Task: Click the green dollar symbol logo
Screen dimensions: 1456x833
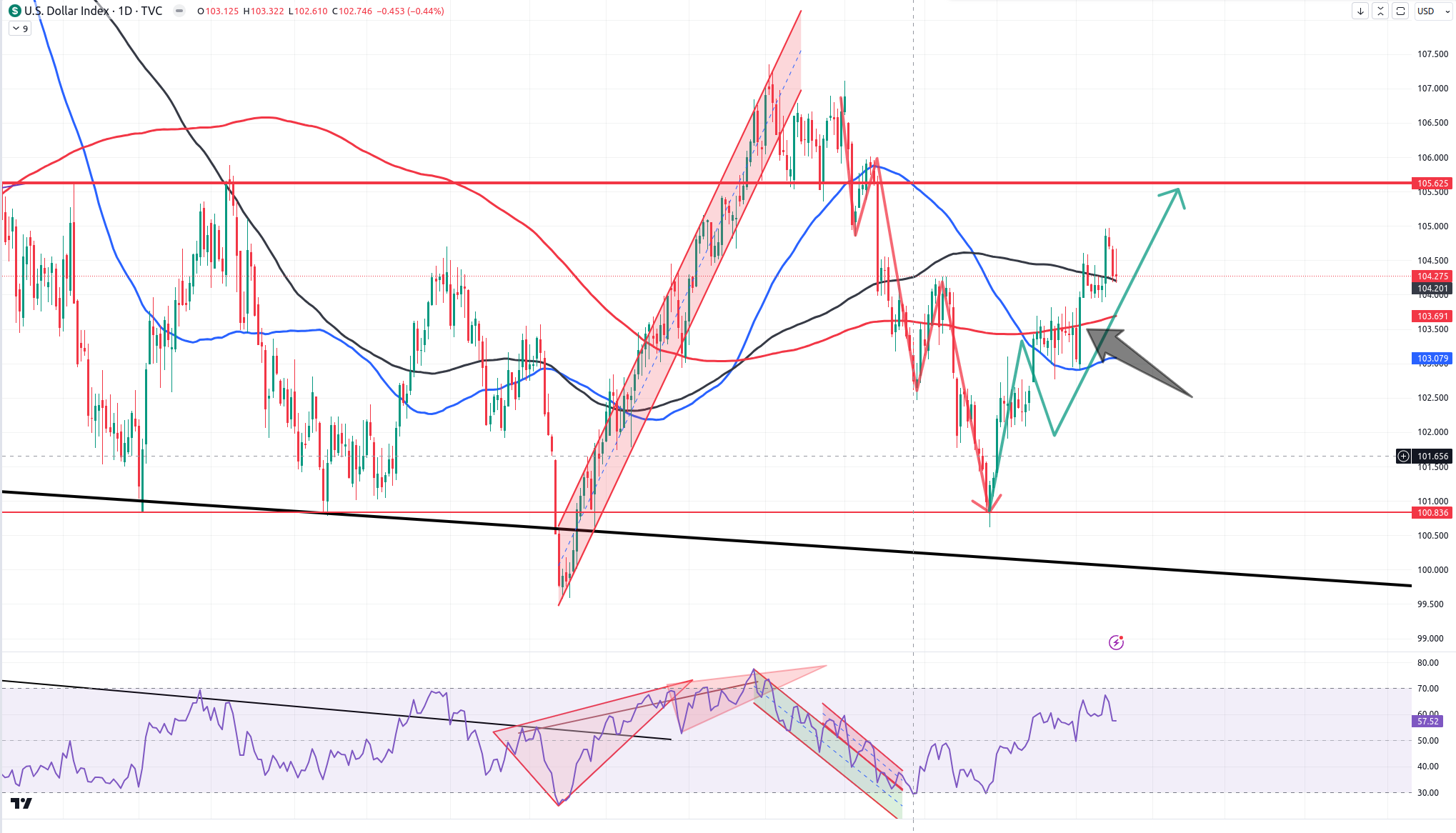Action: click(14, 11)
